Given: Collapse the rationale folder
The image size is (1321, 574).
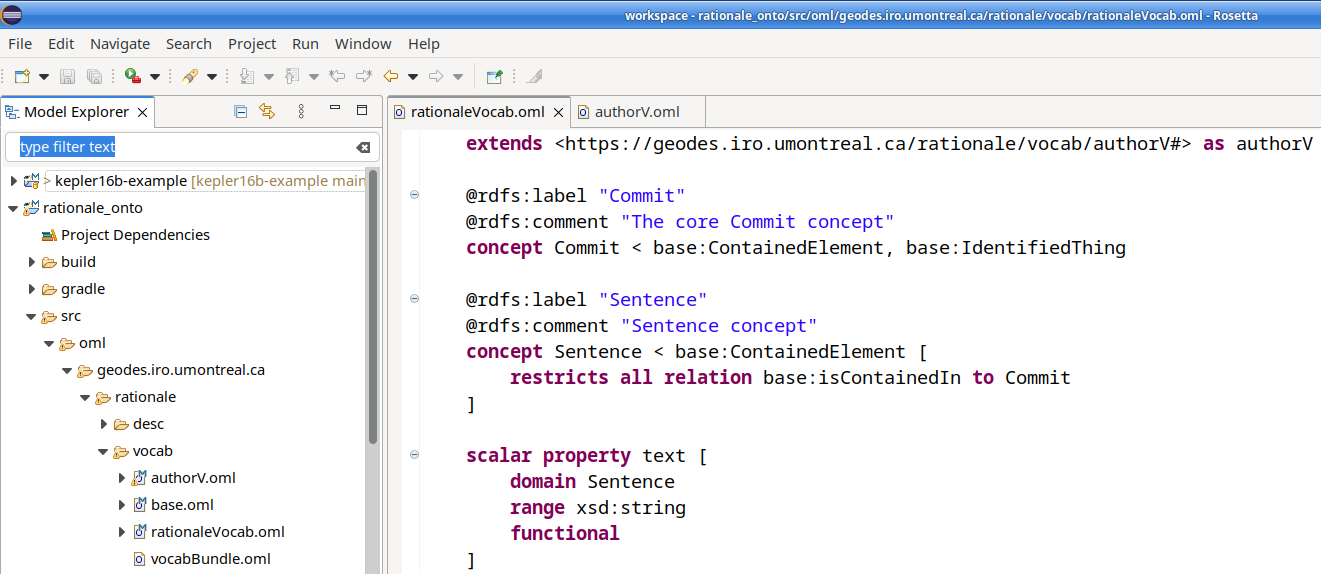Looking at the screenshot, I should [85, 397].
